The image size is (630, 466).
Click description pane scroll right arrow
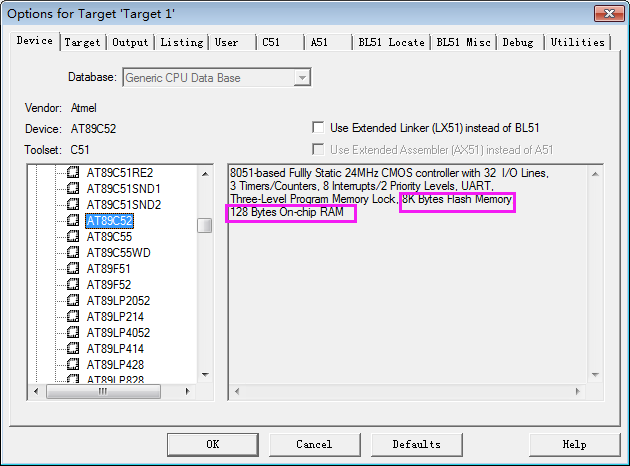[x=578, y=391]
